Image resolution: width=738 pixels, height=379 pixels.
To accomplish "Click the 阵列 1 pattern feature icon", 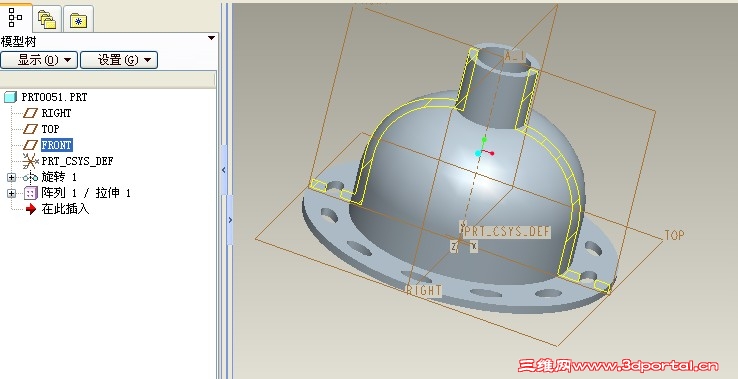I will click(x=31, y=193).
